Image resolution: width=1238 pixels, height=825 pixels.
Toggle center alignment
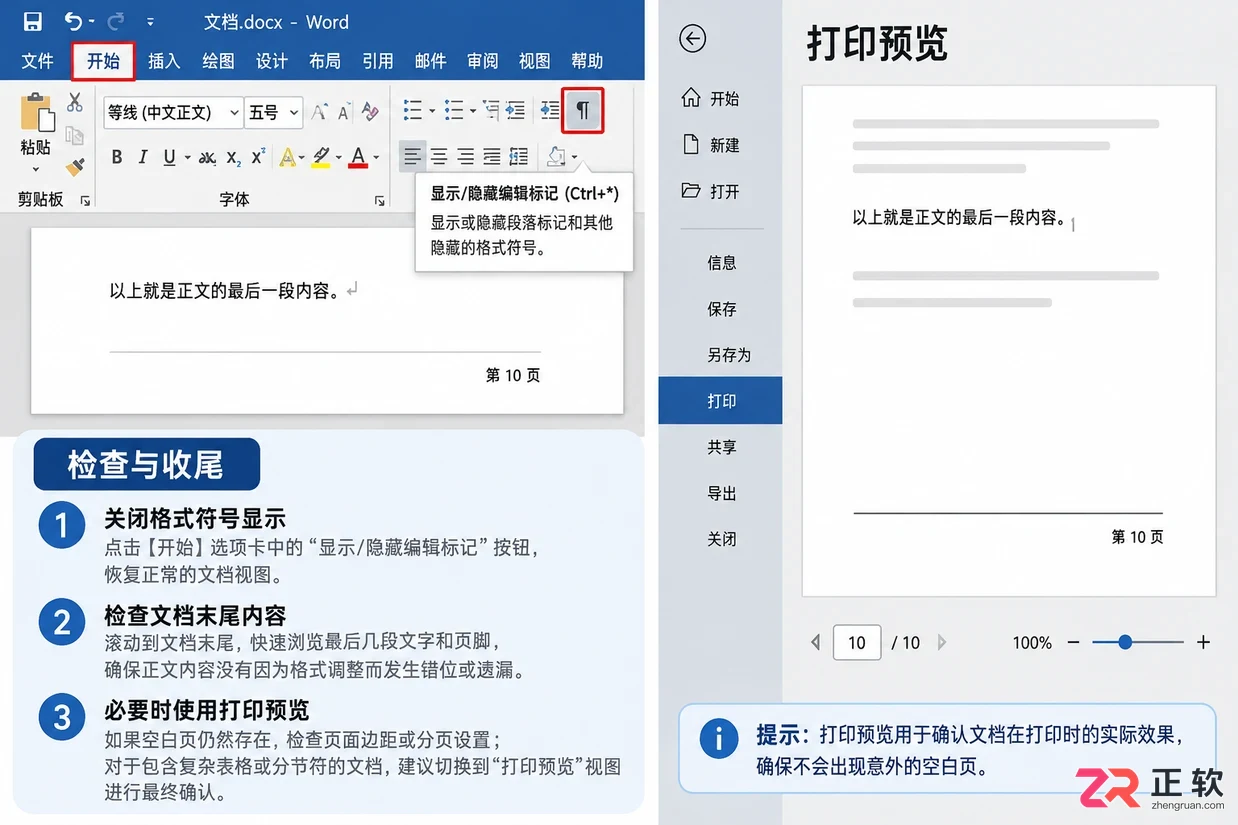[x=439, y=157]
